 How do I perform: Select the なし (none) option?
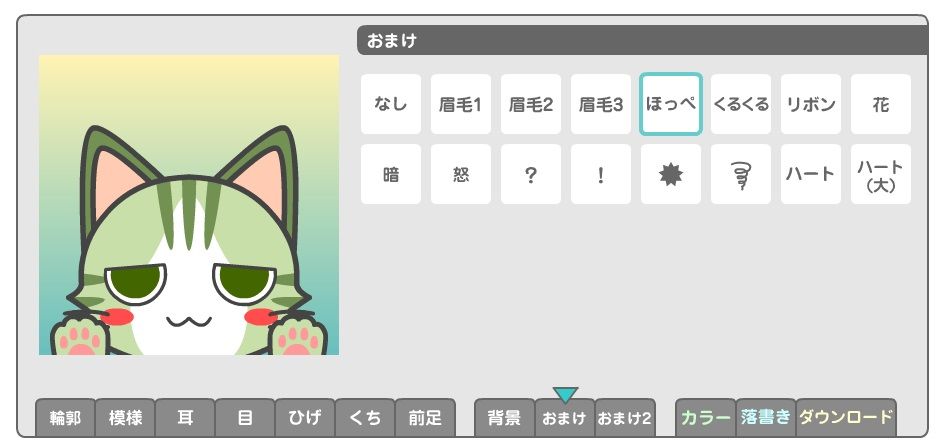pos(390,104)
